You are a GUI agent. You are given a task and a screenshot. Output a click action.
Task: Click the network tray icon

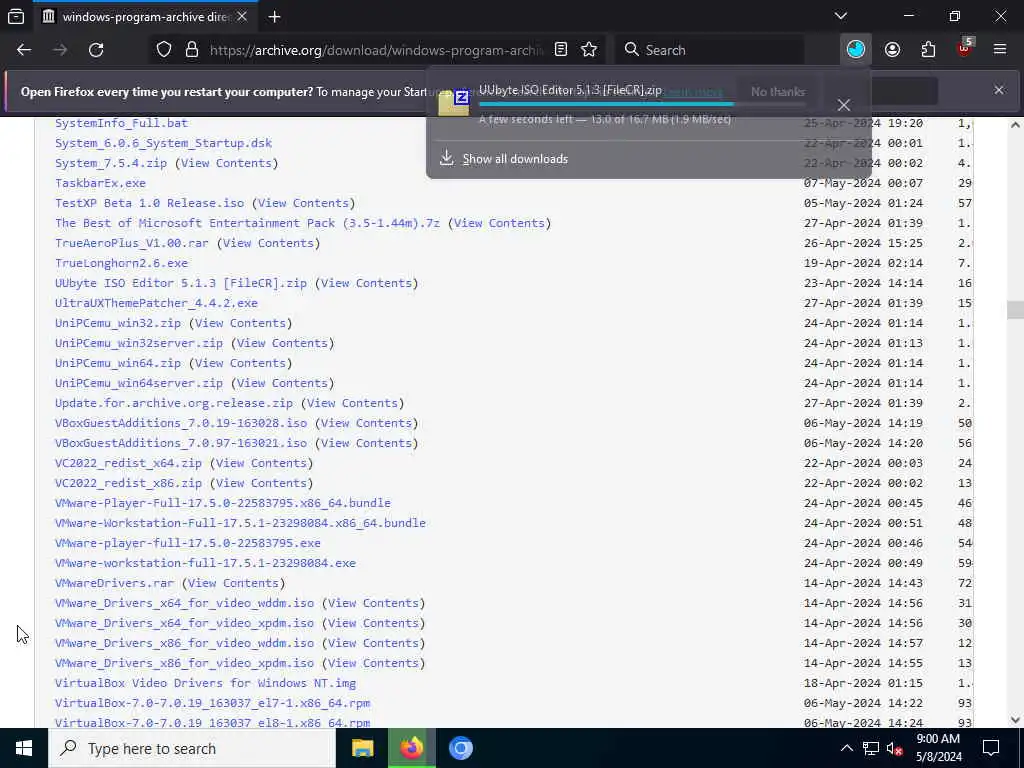coord(871,748)
